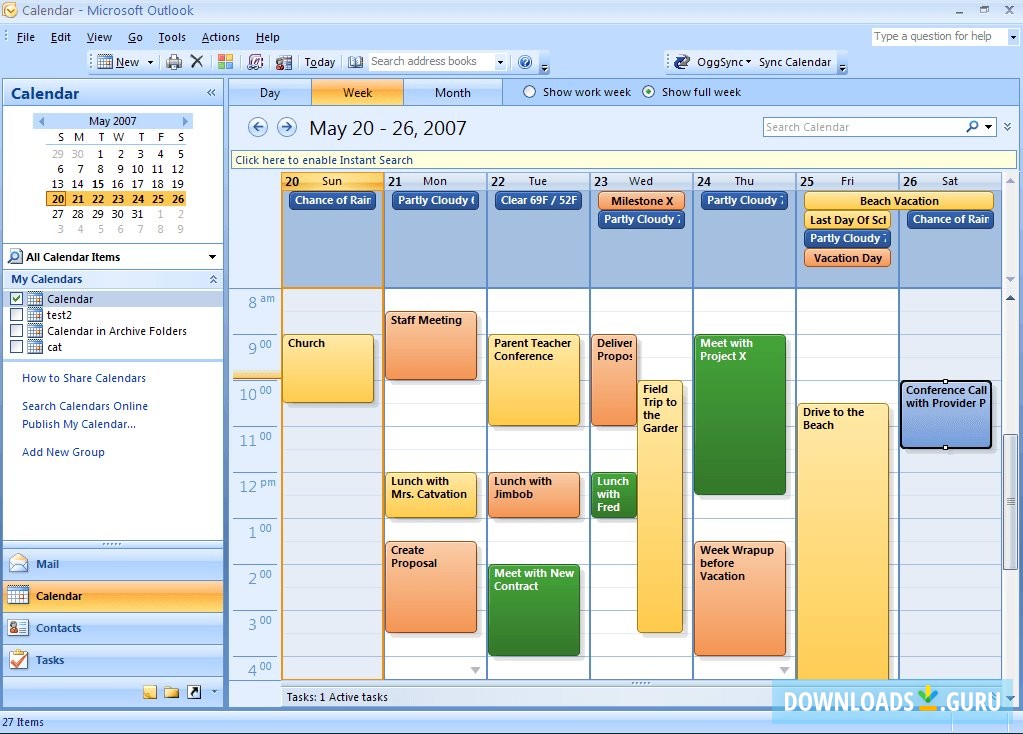The width and height of the screenshot is (1023, 734).
Task: Click Add New Group link
Action: [63, 452]
